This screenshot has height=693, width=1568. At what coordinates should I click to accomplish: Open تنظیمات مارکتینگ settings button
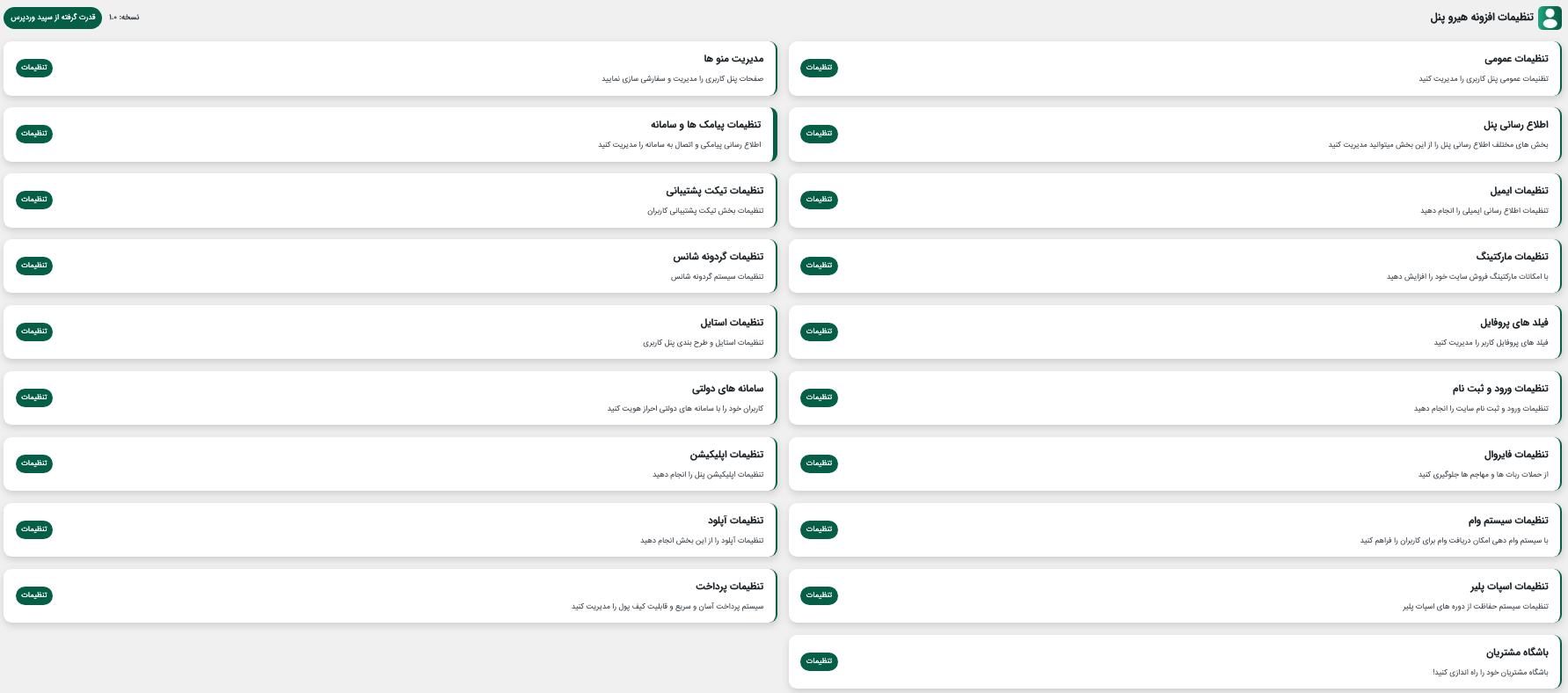point(819,266)
